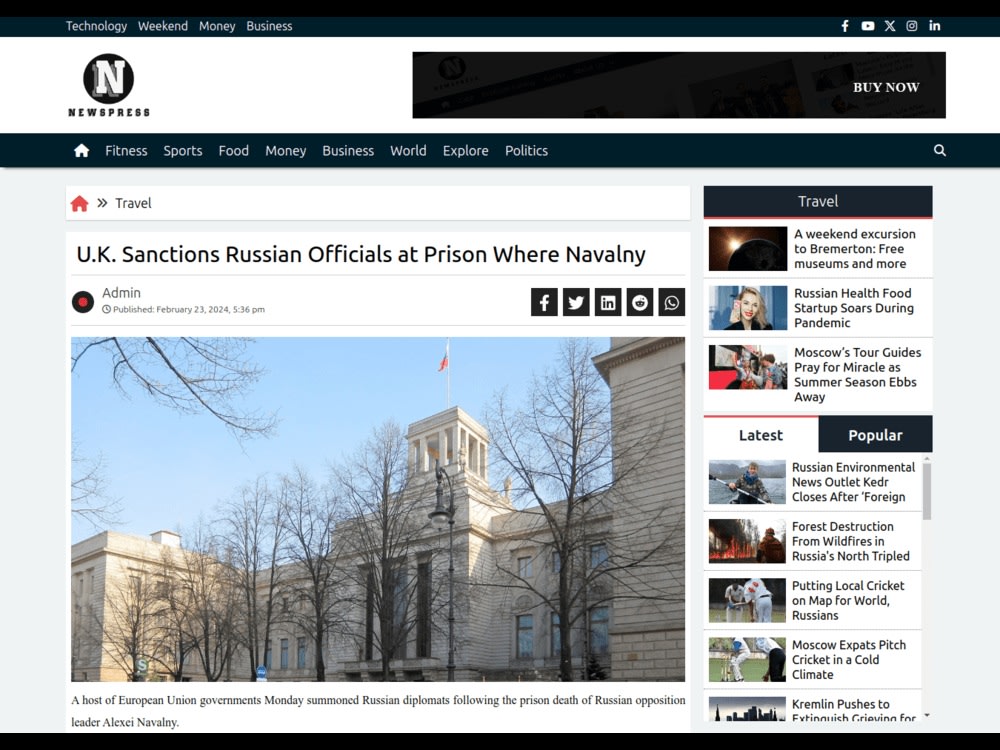Open 'Putting Local Cricket on Map' article
1000x750 pixels.
coord(848,601)
